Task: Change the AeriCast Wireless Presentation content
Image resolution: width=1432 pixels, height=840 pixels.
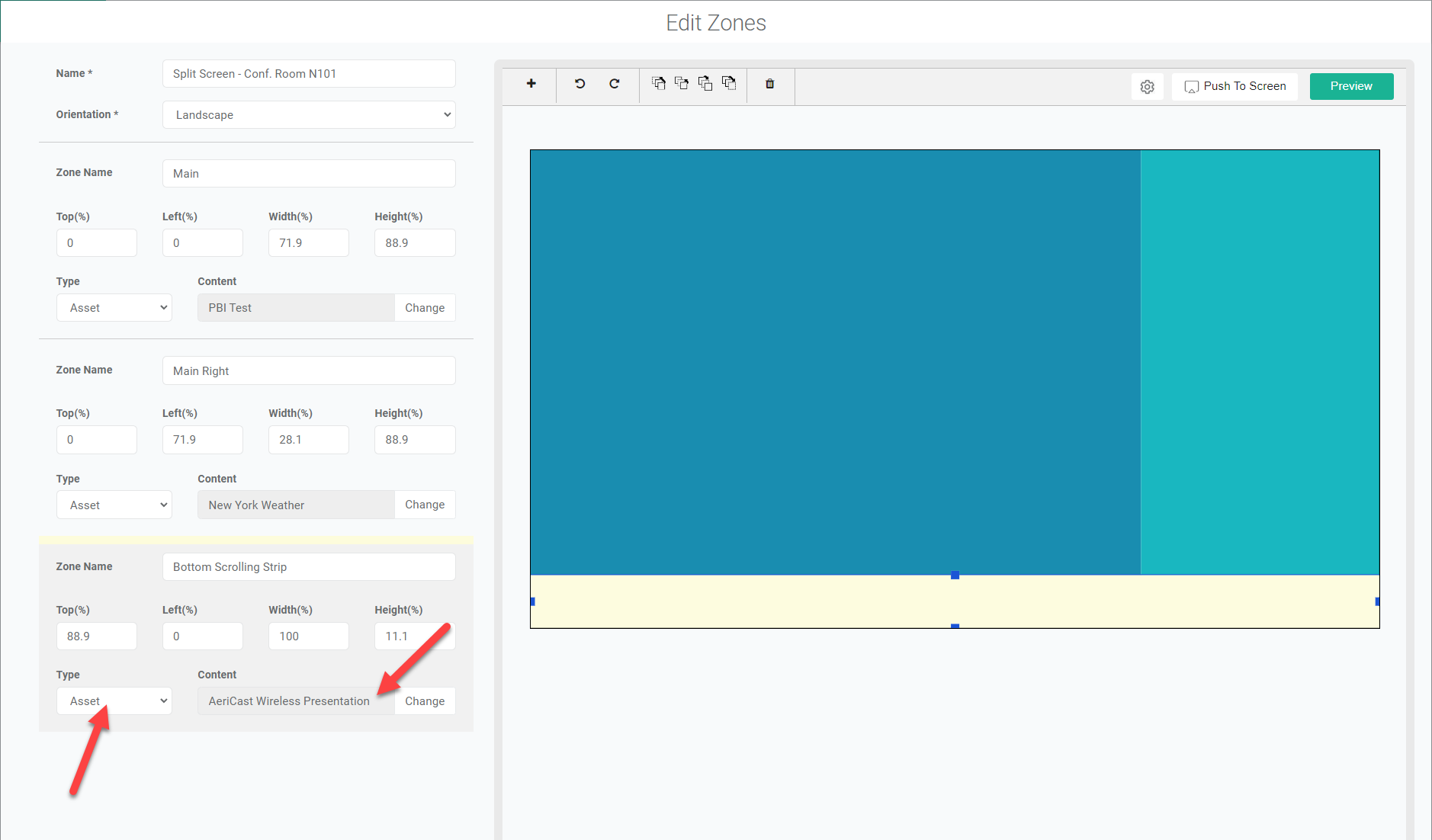Action: pyautogui.click(x=425, y=701)
